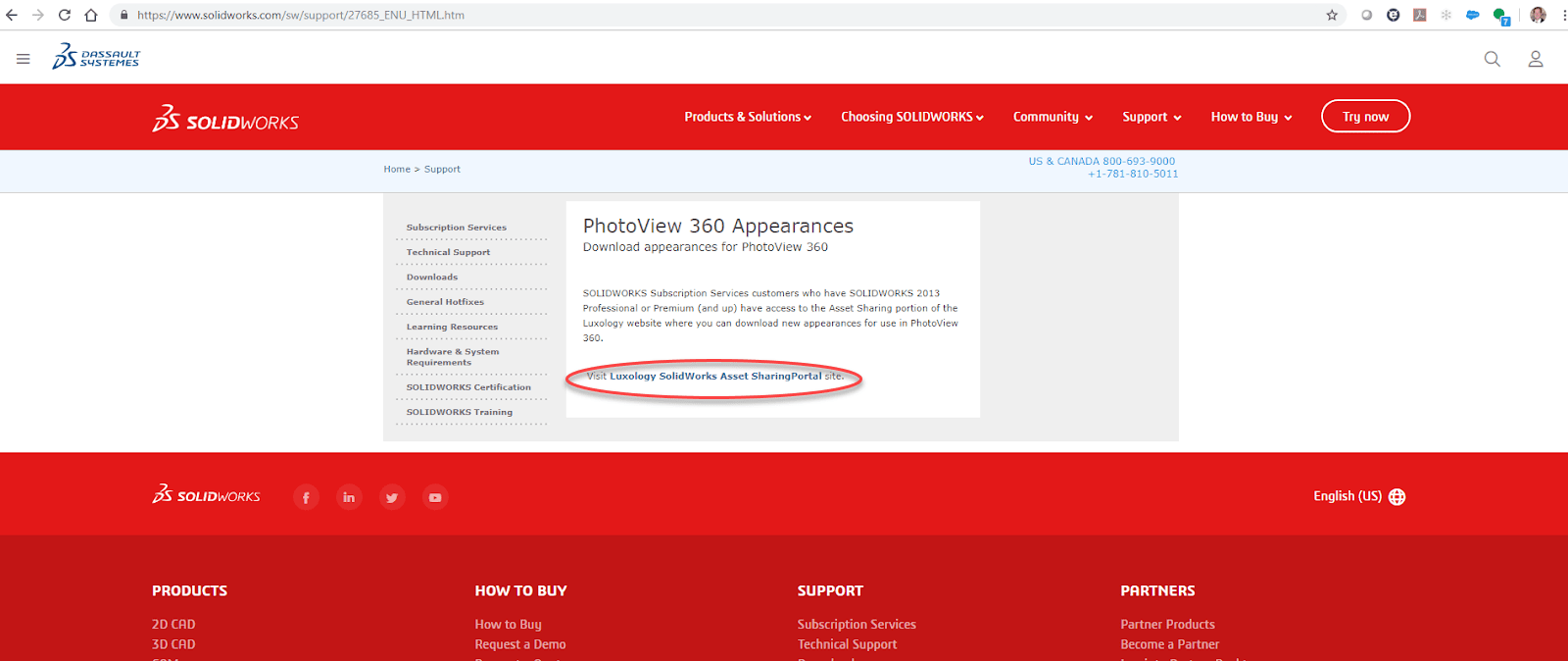Viewport: 1568px width, 661px height.
Task: Open Learning Resources in sidebar
Action: (x=452, y=327)
